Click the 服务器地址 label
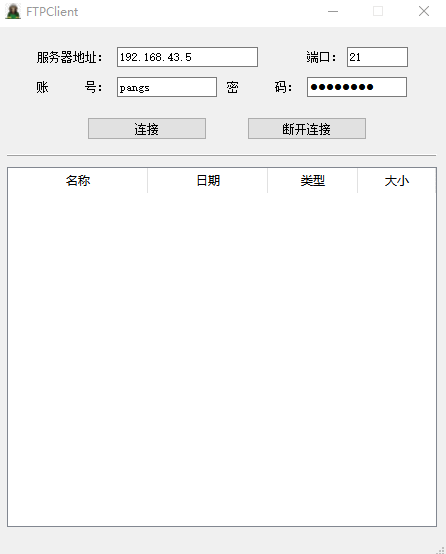Image resolution: width=446 pixels, height=554 pixels. (x=69, y=57)
